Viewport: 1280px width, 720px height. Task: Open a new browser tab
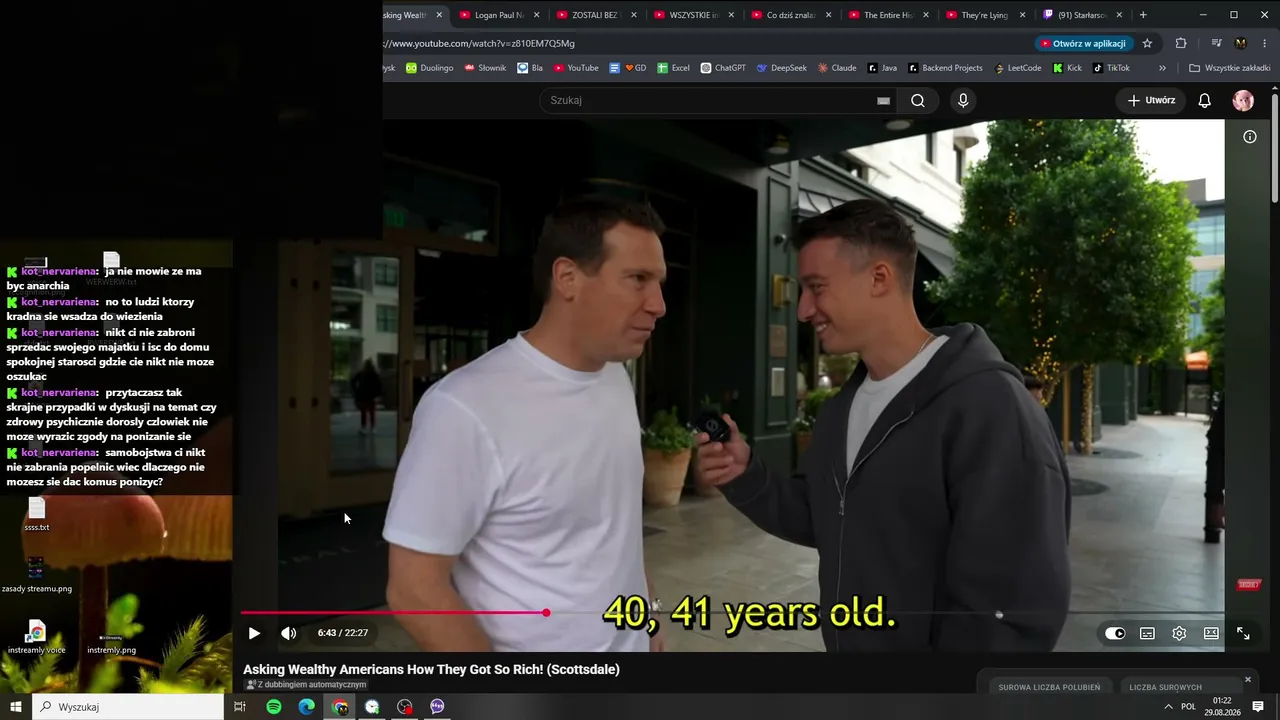click(1143, 15)
